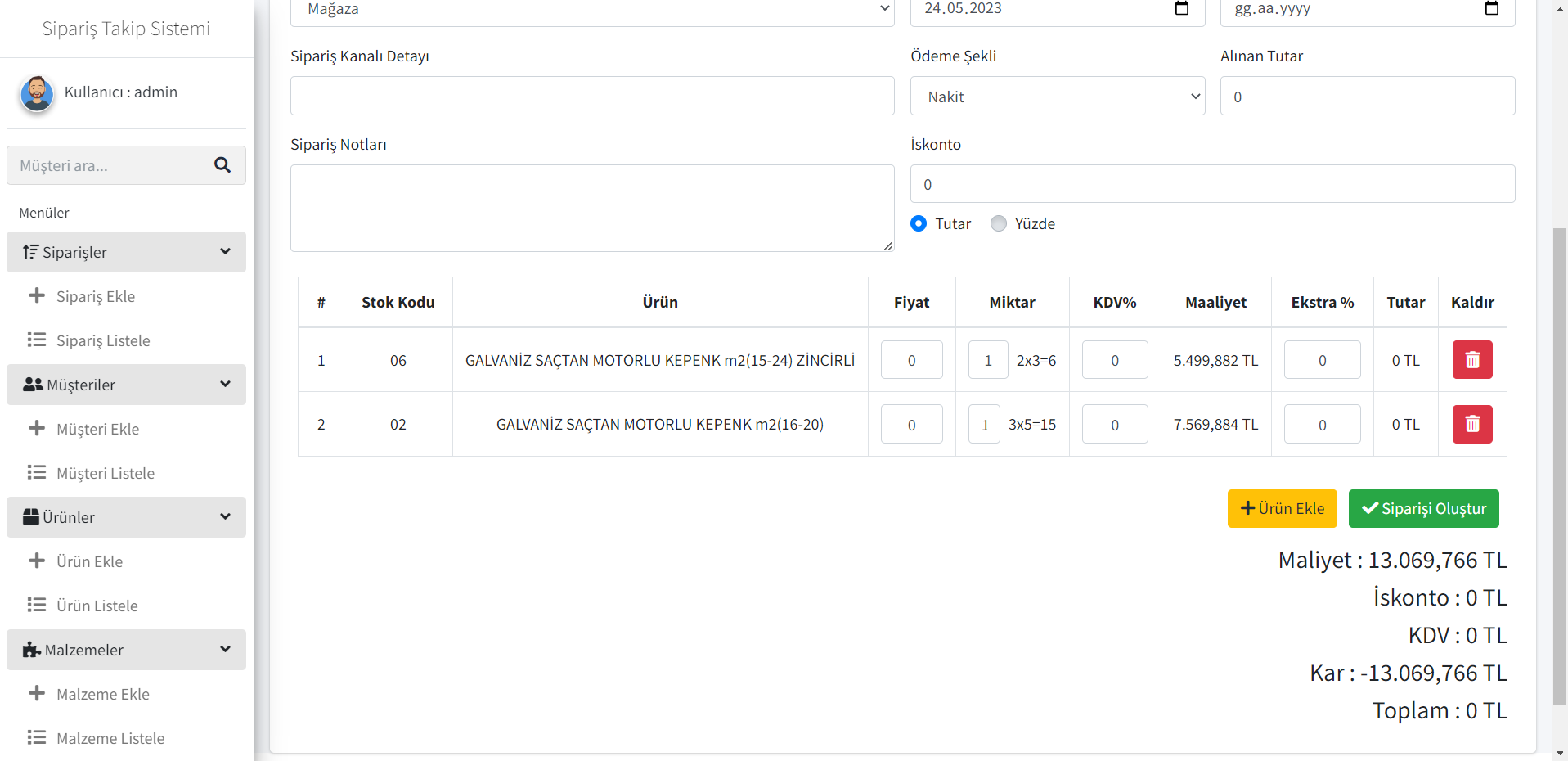Image resolution: width=1568 pixels, height=761 pixels.
Task: Open calendar picker for 24.05.2023 date
Action: pyautogui.click(x=1181, y=9)
